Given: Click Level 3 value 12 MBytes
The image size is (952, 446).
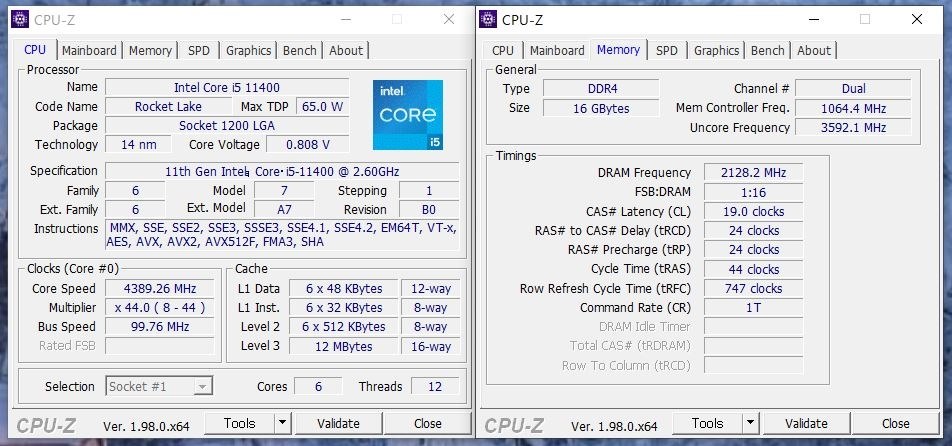Looking at the screenshot, I should [x=344, y=346].
